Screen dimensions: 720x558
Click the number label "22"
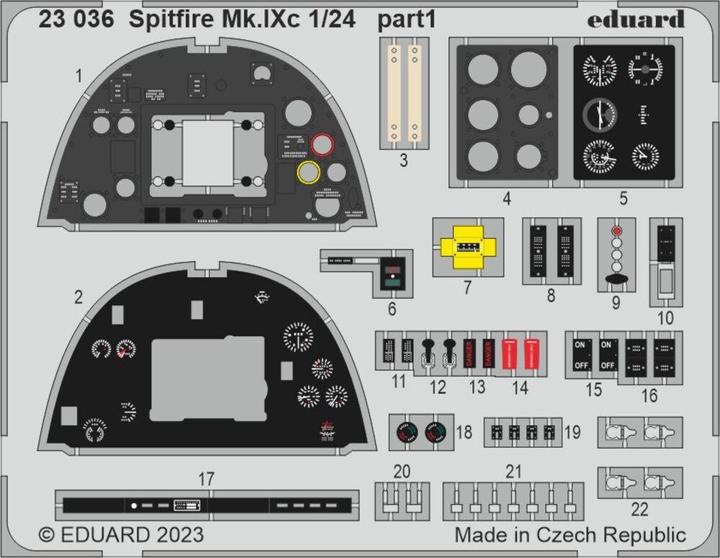pyautogui.click(x=640, y=509)
